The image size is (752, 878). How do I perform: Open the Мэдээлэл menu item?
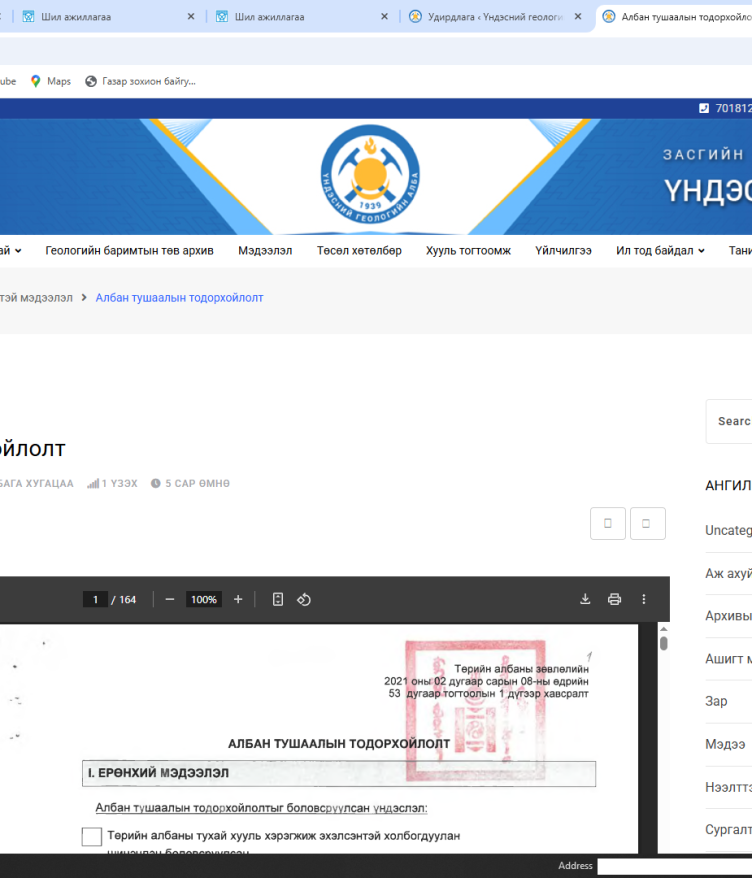click(265, 250)
